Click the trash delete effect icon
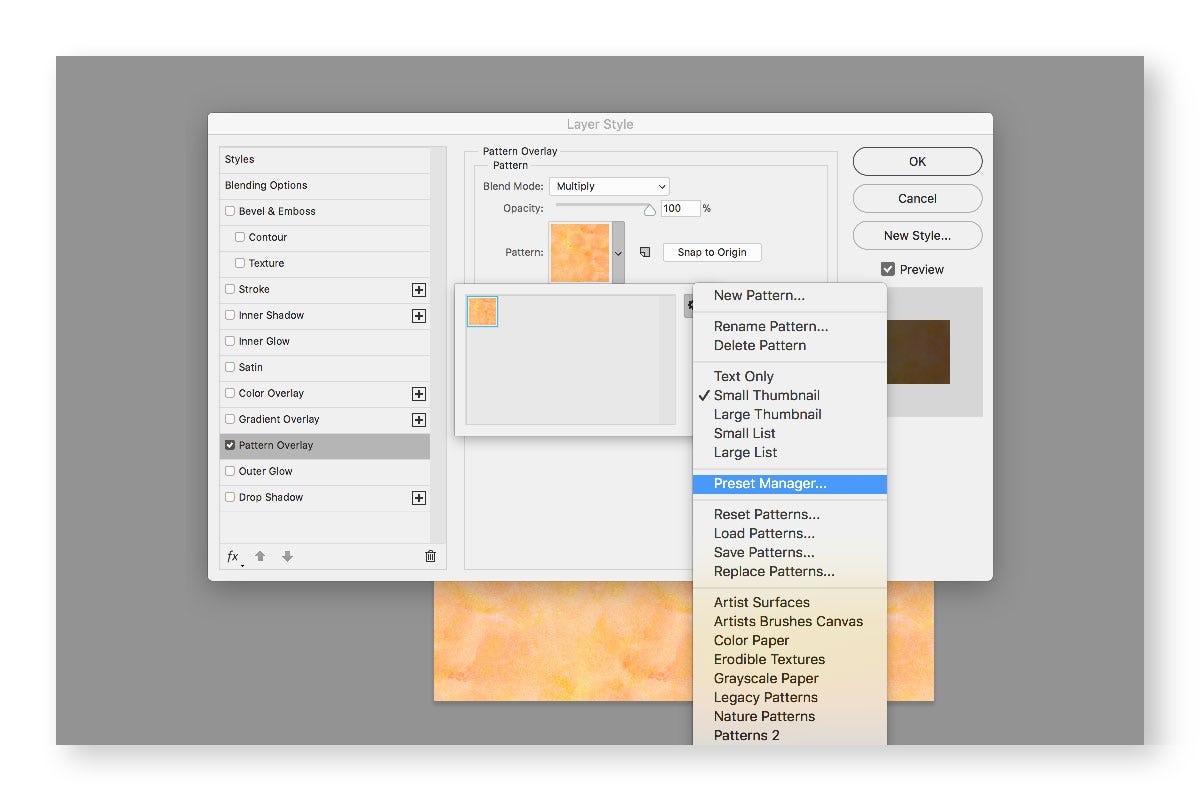Image resolution: width=1200 pixels, height=801 pixels. 430,556
